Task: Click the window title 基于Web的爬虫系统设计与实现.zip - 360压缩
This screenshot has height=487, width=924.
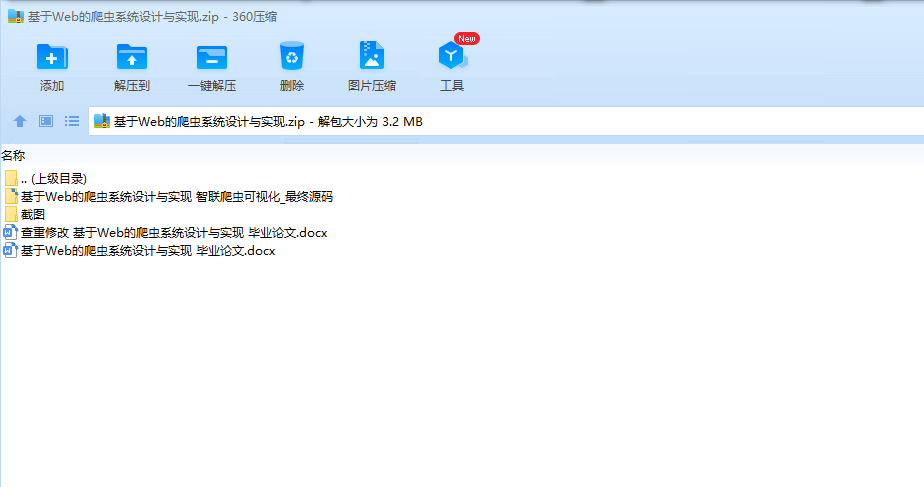Action: [152, 17]
